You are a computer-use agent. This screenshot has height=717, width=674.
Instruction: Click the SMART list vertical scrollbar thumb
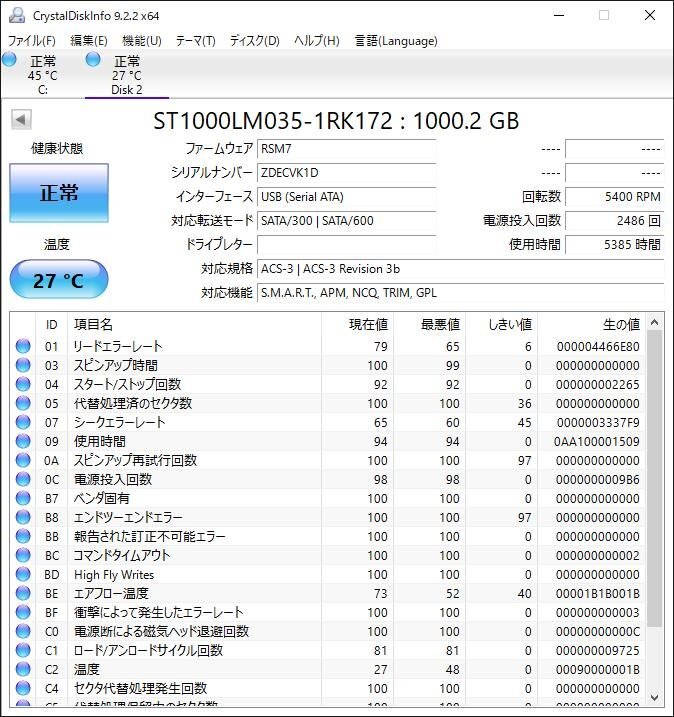pos(654,478)
